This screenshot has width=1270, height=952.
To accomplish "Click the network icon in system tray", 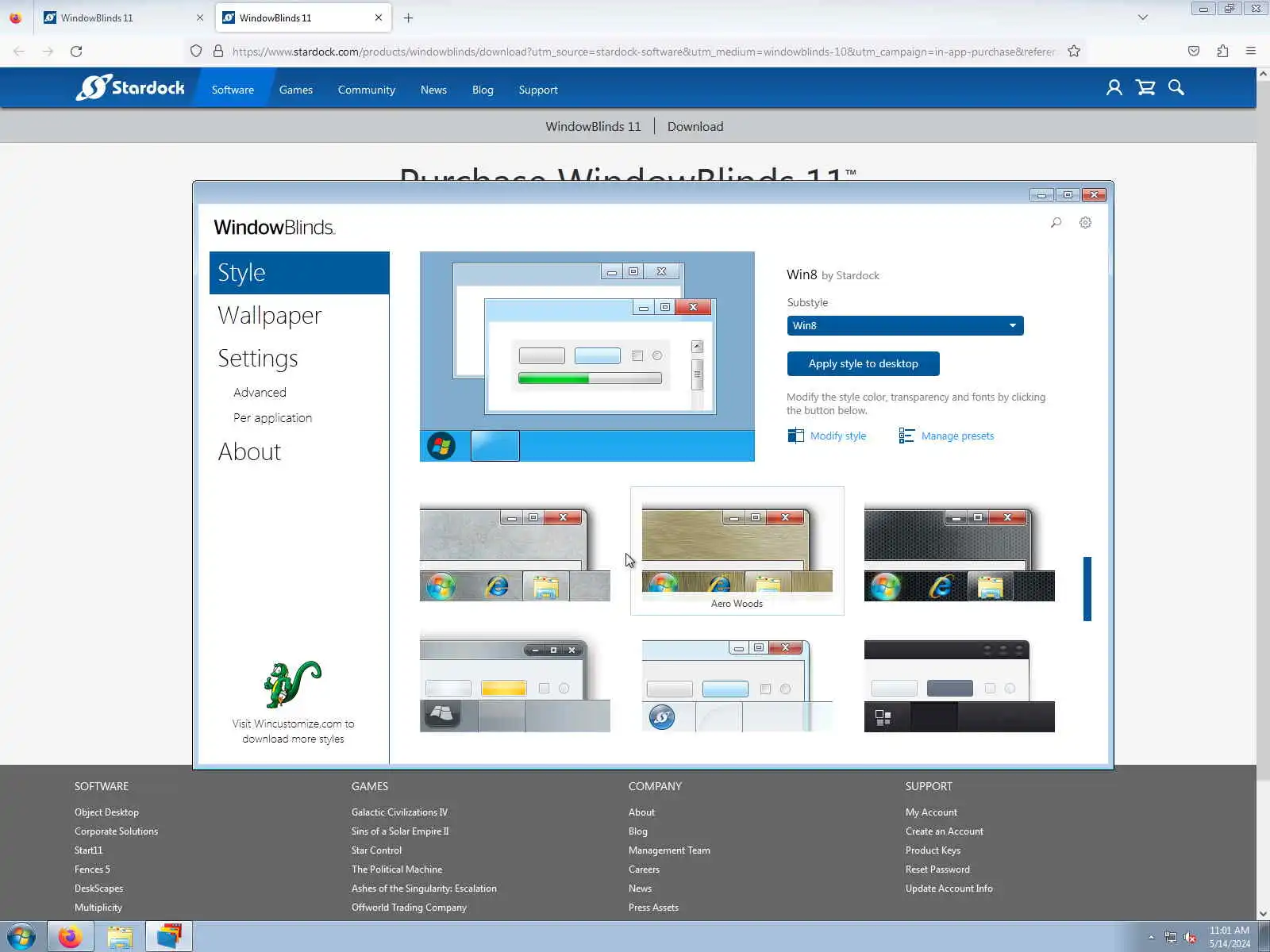I will [x=1171, y=938].
